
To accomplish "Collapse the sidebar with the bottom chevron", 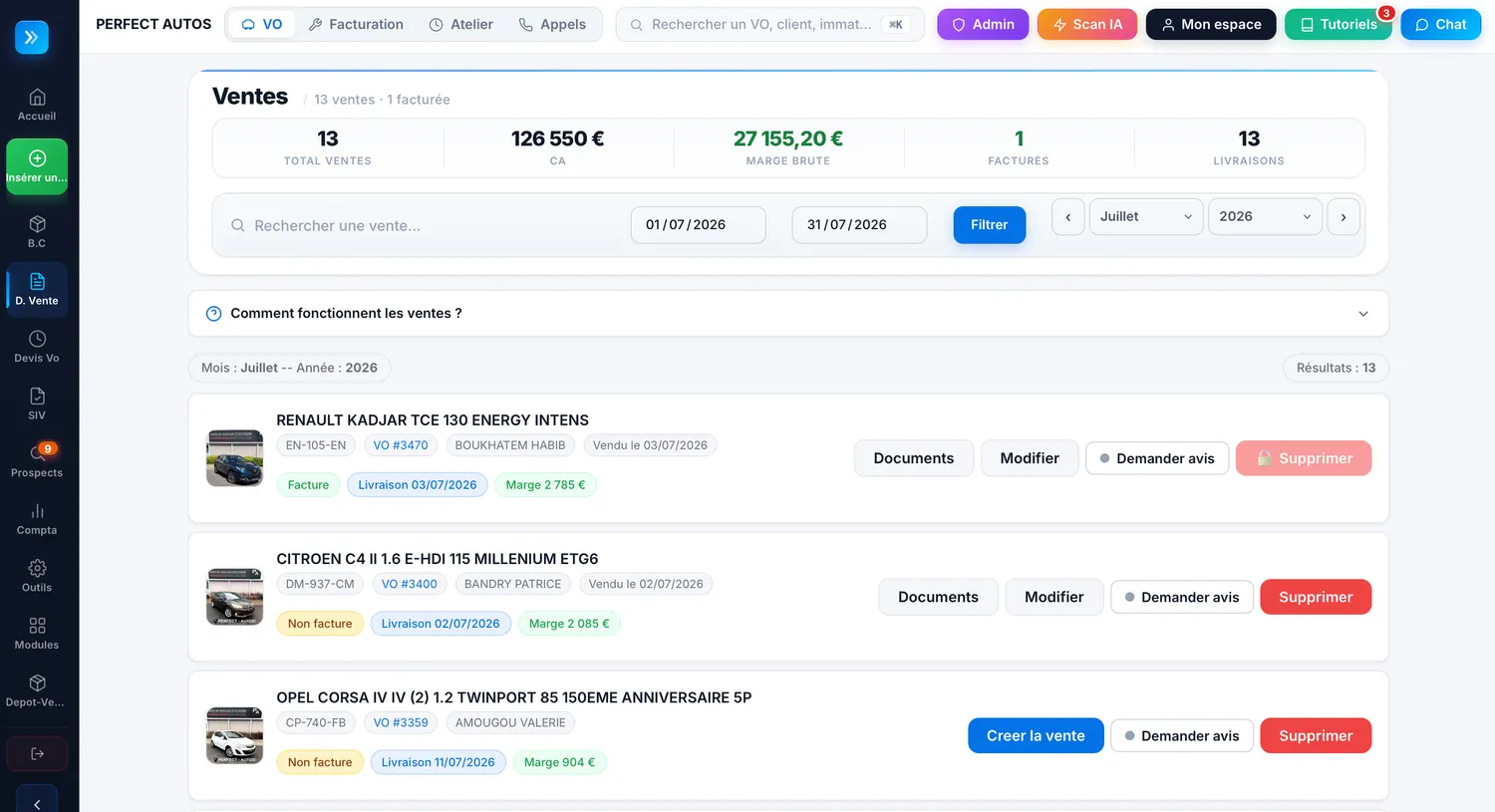I will [37, 803].
